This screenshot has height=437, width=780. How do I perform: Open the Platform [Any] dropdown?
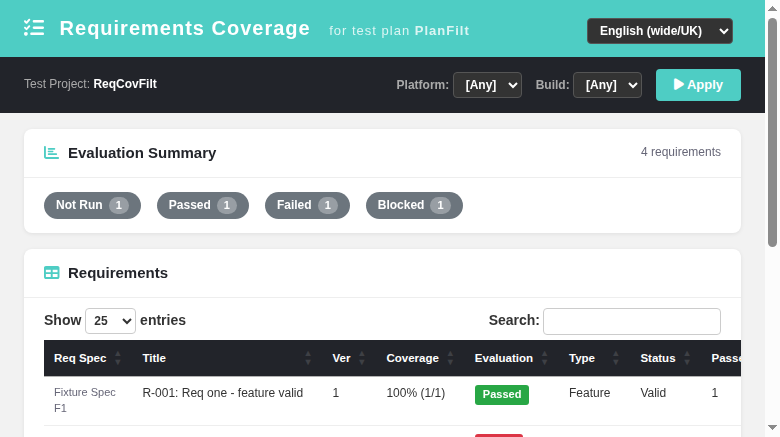487,85
